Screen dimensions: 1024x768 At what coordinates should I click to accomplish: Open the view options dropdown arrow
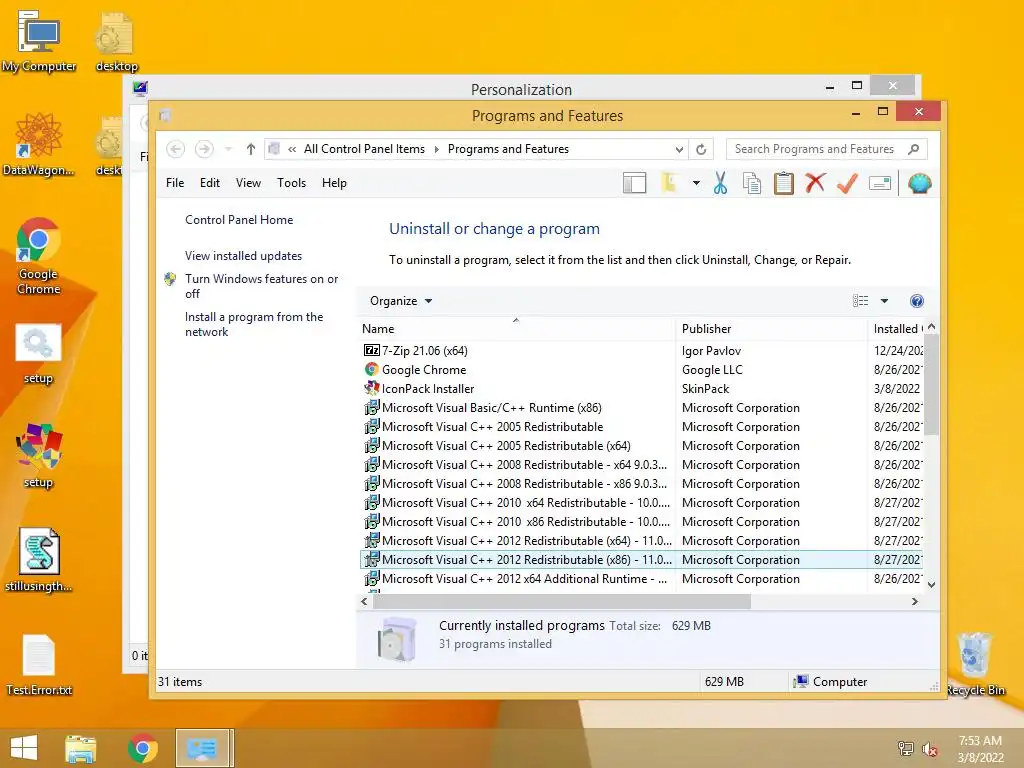tap(884, 301)
